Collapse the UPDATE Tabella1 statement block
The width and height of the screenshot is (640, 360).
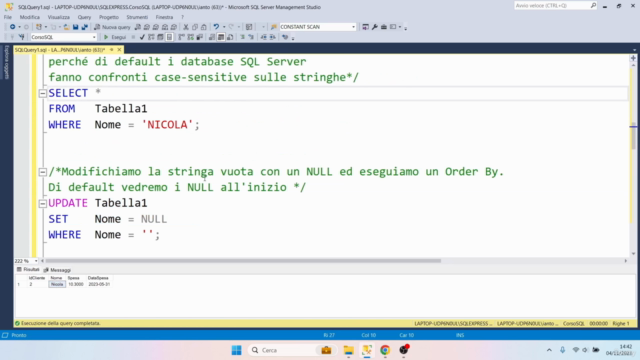42,203
